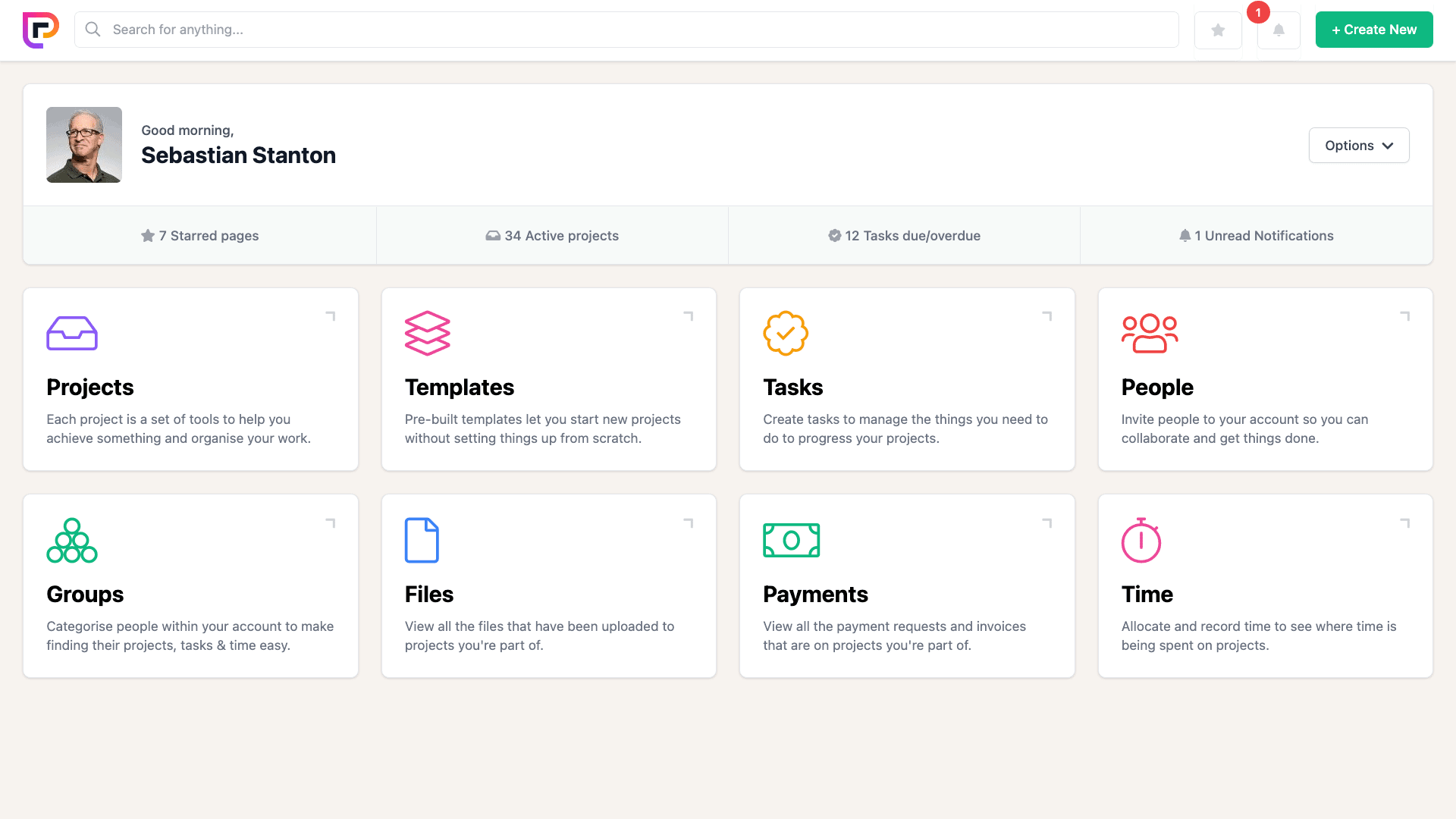Open notifications bell in top bar
Screen dimensions: 1456x819
coord(1279,30)
